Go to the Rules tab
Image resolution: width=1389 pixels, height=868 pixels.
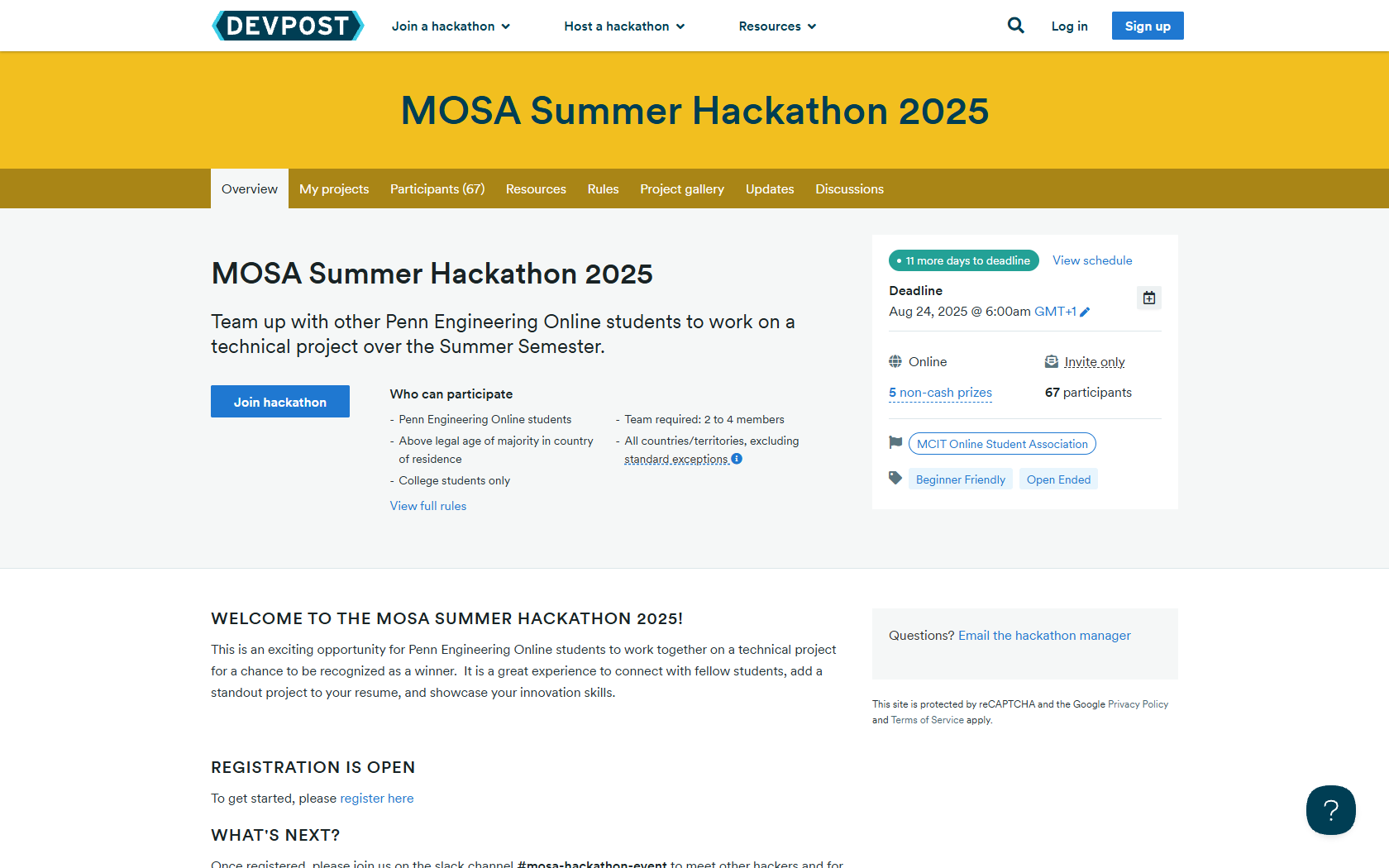coord(603,189)
